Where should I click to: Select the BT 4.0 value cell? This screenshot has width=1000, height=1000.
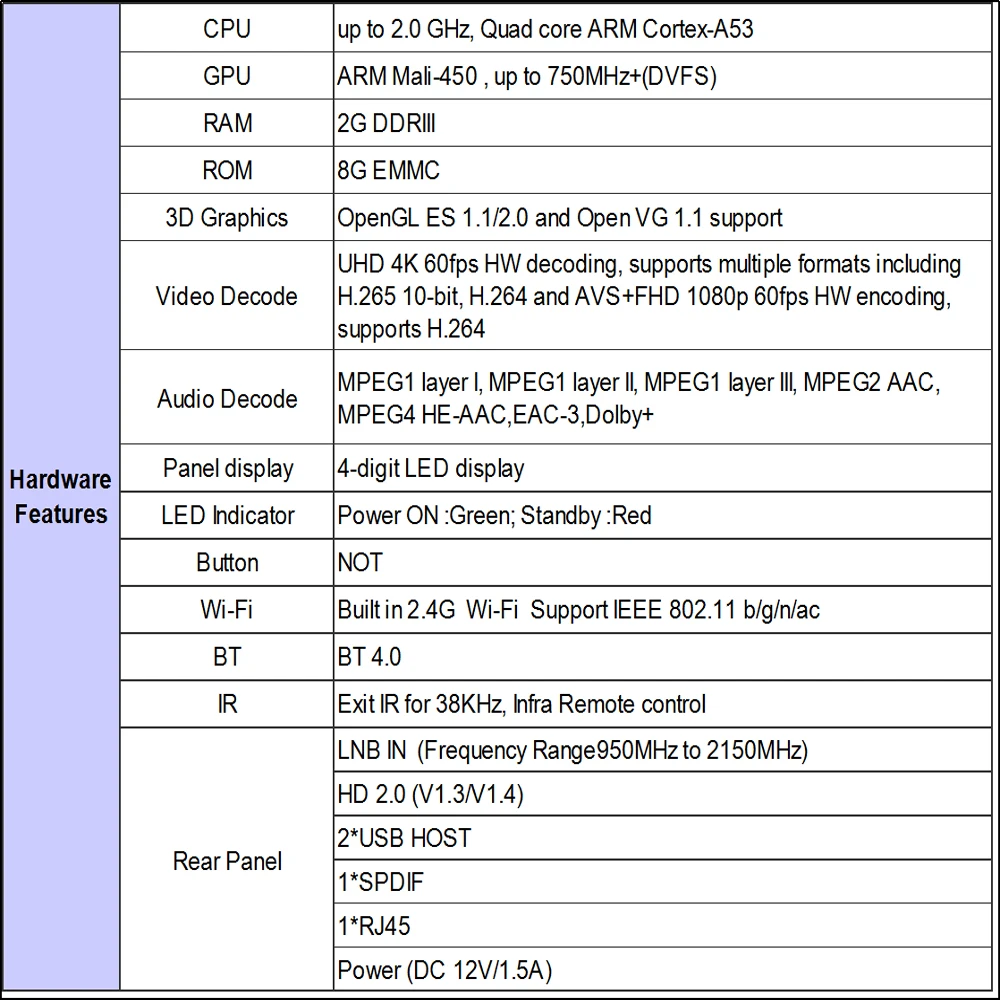tap(662, 657)
